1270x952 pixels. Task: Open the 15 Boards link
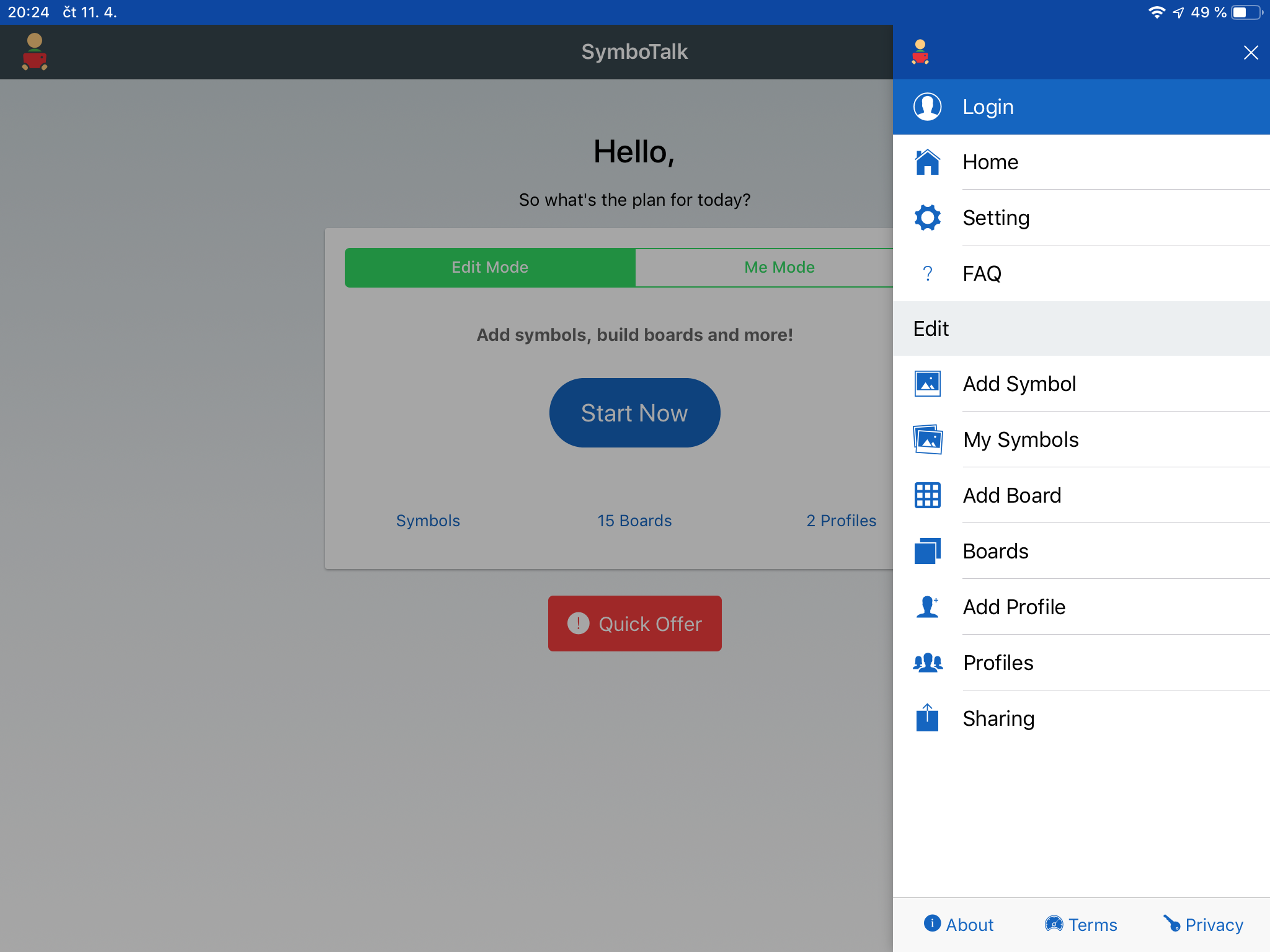click(634, 521)
